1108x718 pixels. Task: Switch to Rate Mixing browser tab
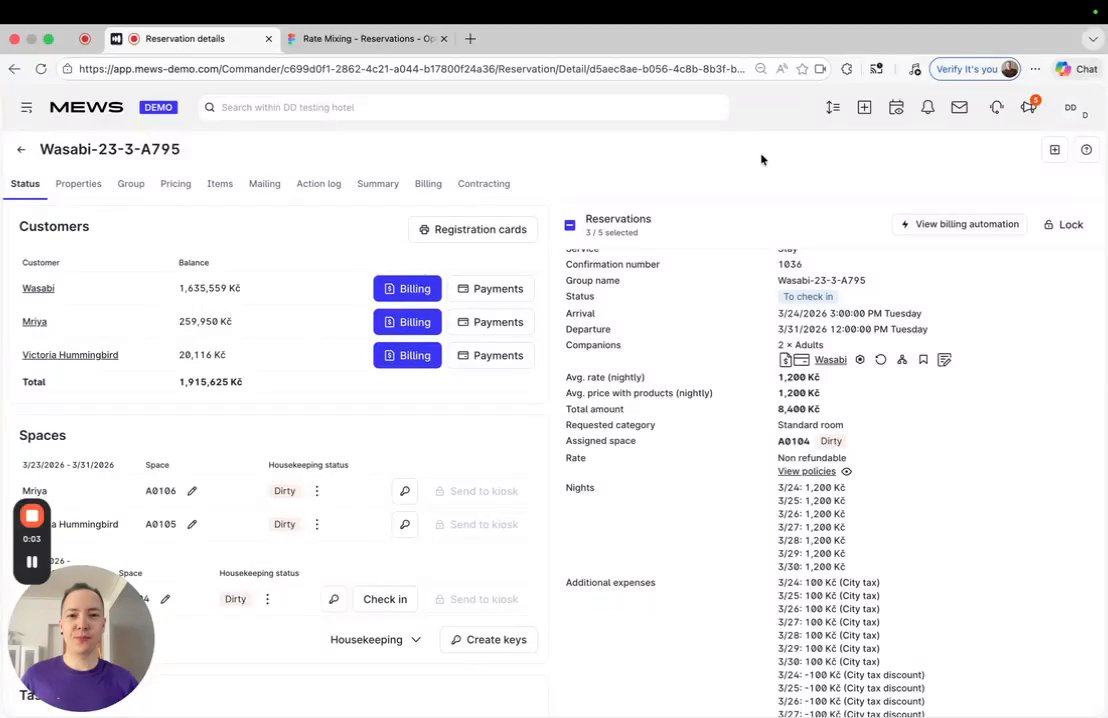point(366,39)
